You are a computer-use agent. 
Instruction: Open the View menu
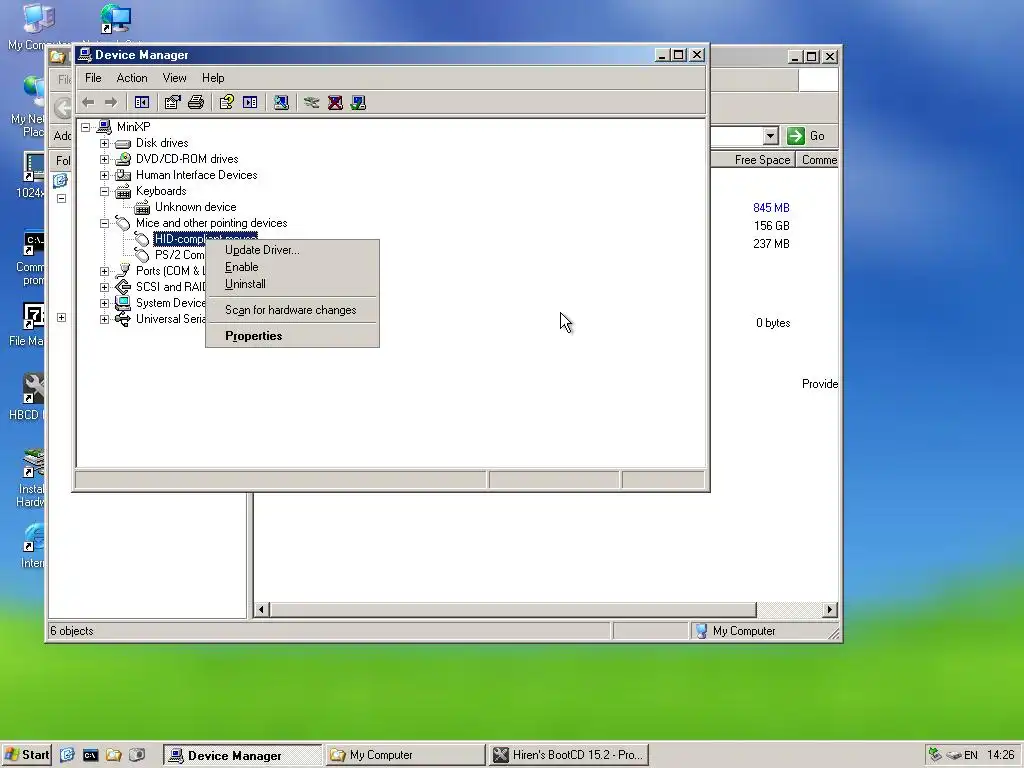[x=174, y=78]
